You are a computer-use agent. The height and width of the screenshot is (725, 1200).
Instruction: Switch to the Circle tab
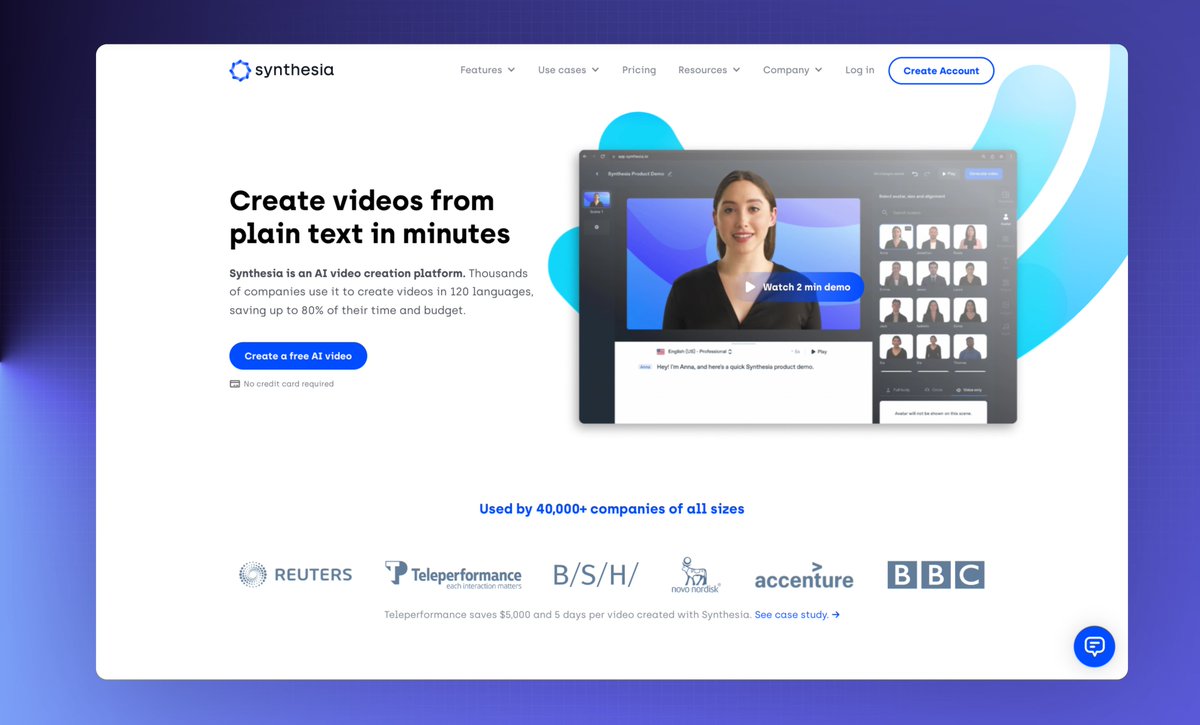tap(935, 390)
